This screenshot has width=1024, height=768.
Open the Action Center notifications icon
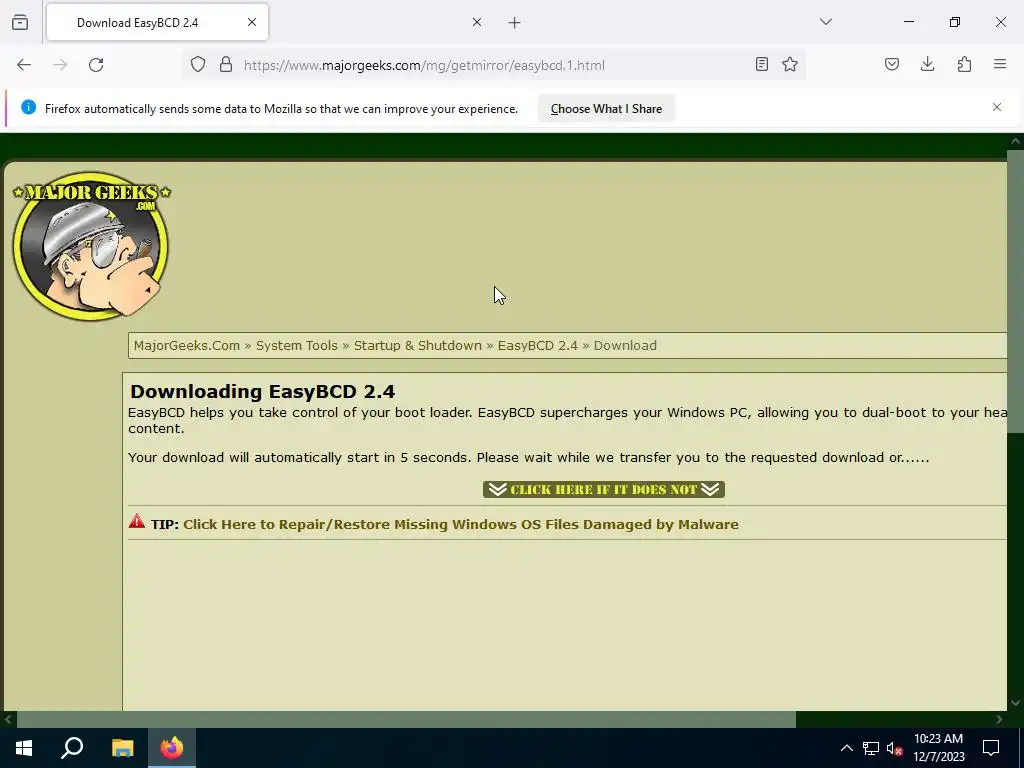coord(991,748)
